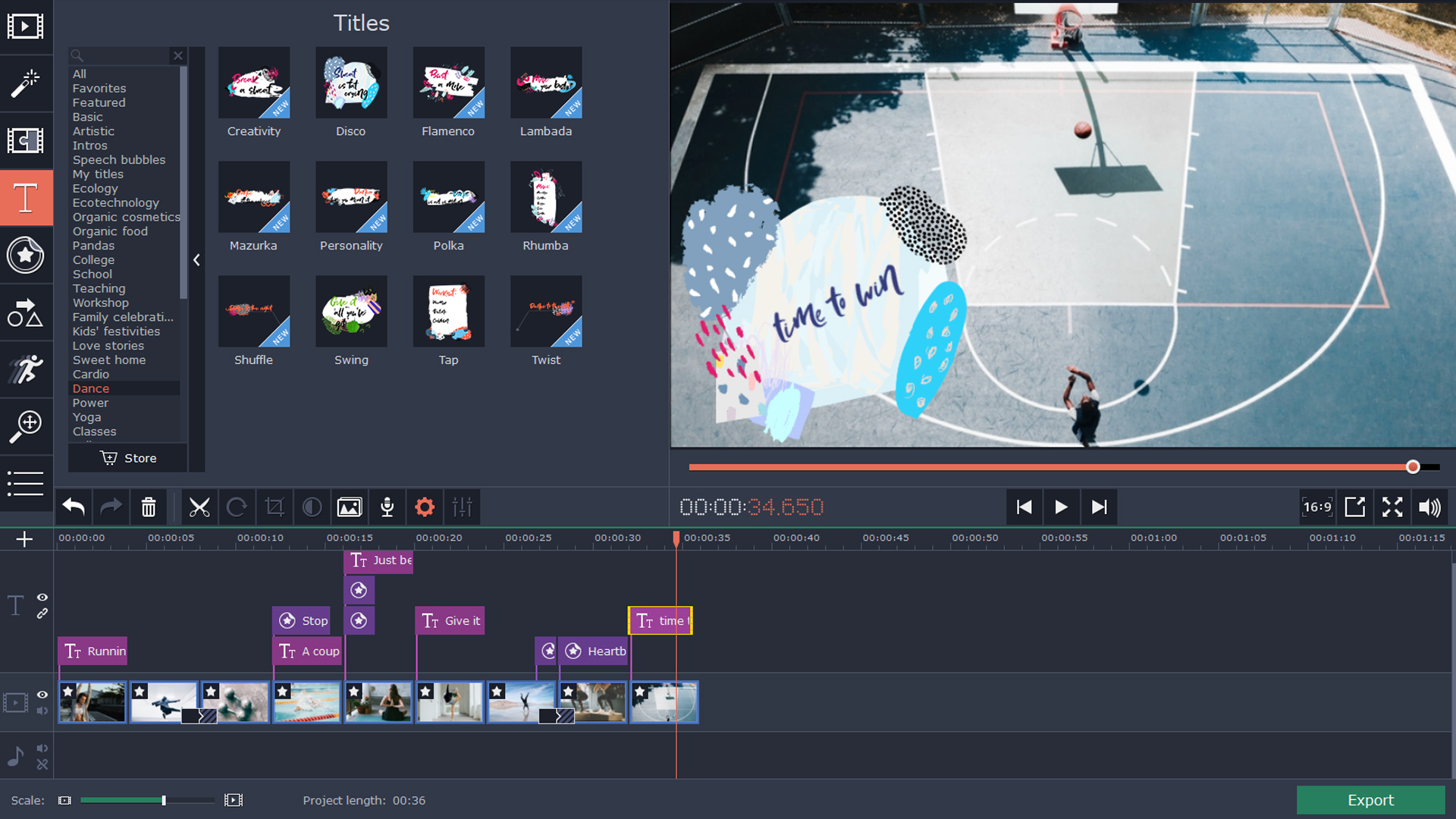Start voice recording with the microphone icon
1456x819 pixels.
tap(387, 507)
